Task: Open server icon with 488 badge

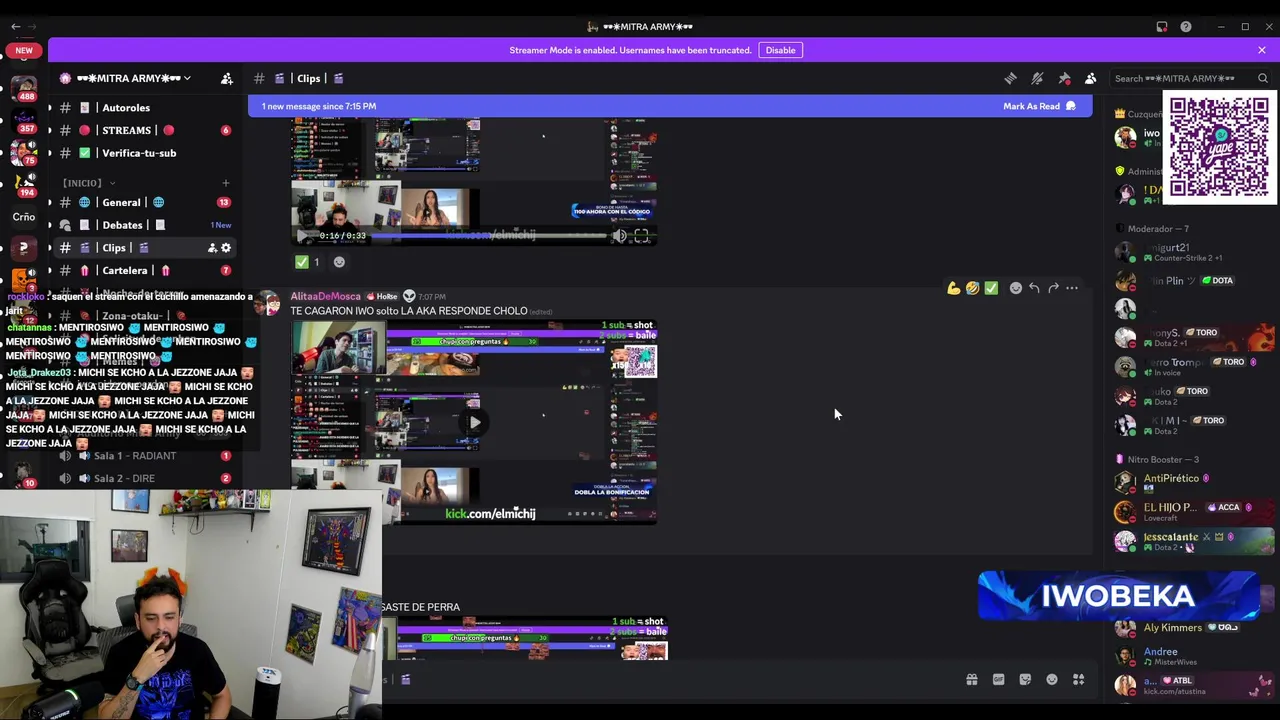Action: click(23, 88)
